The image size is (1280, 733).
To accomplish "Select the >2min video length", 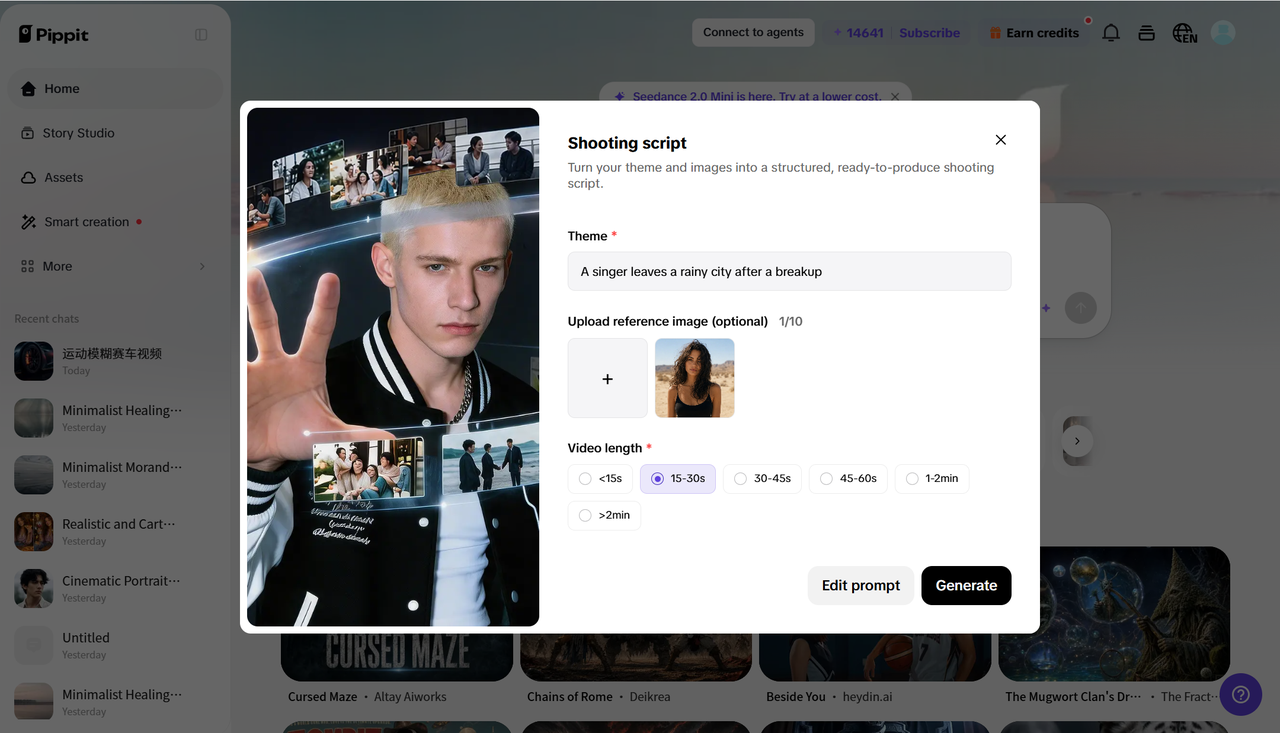I will (604, 515).
